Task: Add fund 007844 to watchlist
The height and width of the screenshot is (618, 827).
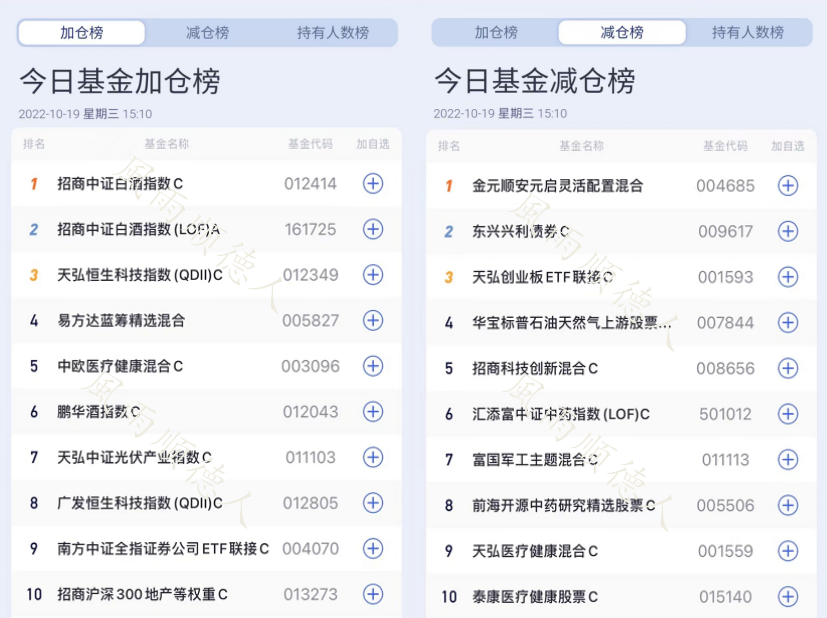Action: coord(788,323)
